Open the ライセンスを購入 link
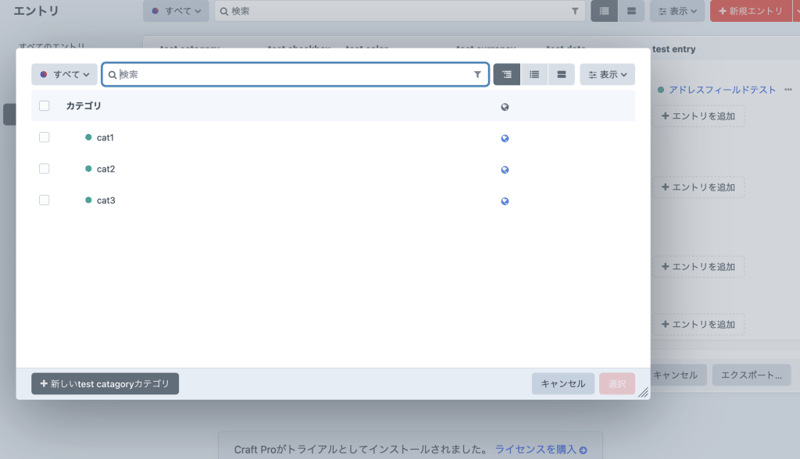Image resolution: width=800 pixels, height=459 pixels. pyautogui.click(x=541, y=449)
